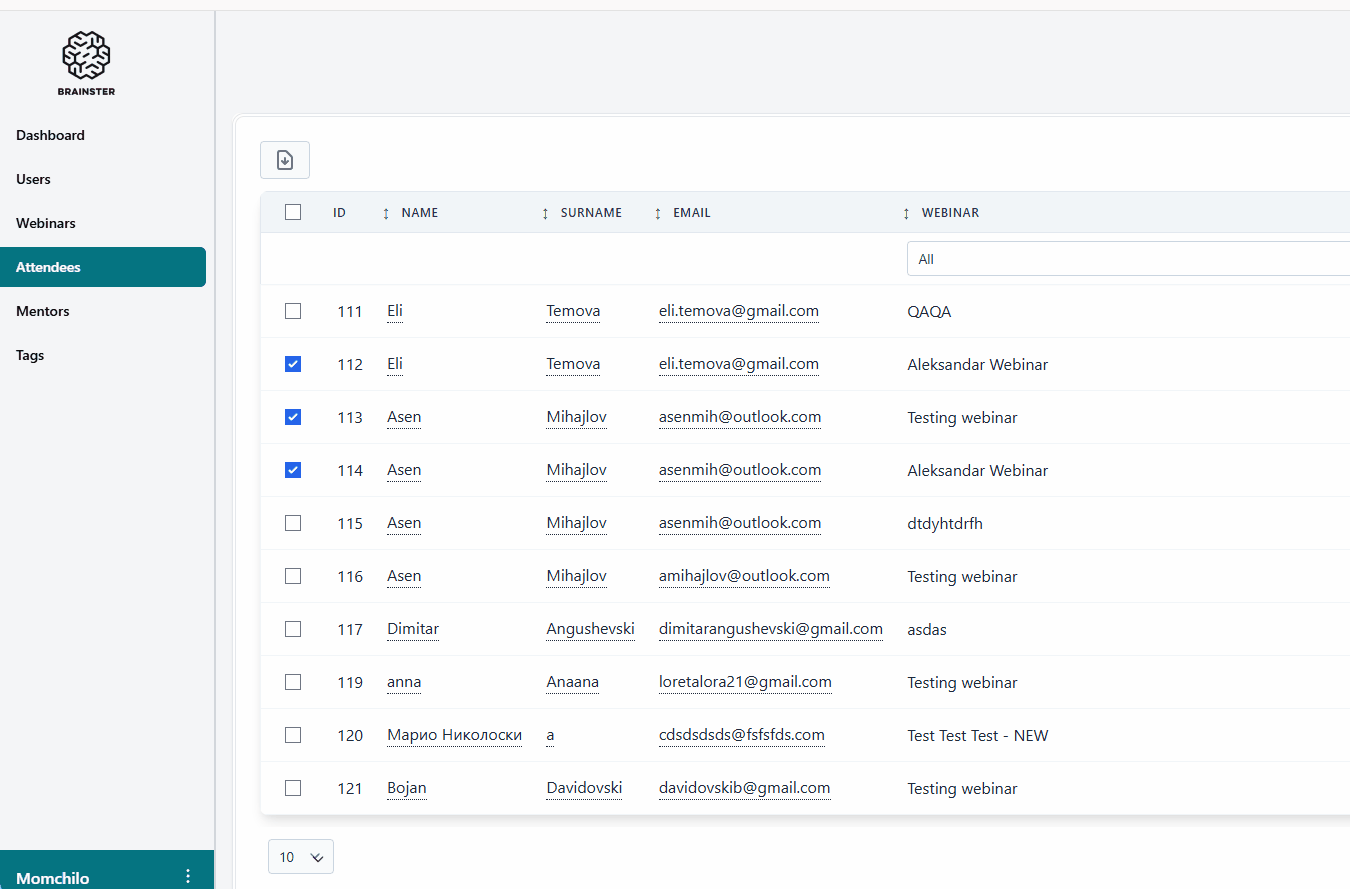Sort by Webinar using the sort arrow
The width and height of the screenshot is (1350, 889).
pos(906,213)
